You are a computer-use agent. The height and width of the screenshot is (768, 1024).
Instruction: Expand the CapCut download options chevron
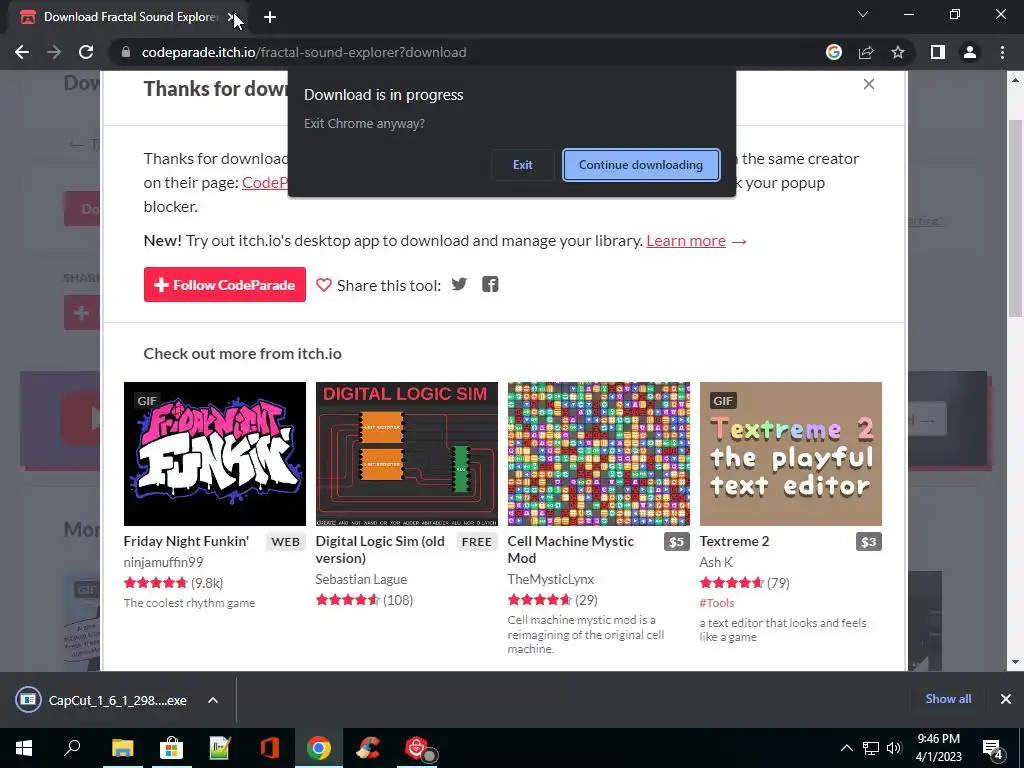pyautogui.click(x=213, y=700)
